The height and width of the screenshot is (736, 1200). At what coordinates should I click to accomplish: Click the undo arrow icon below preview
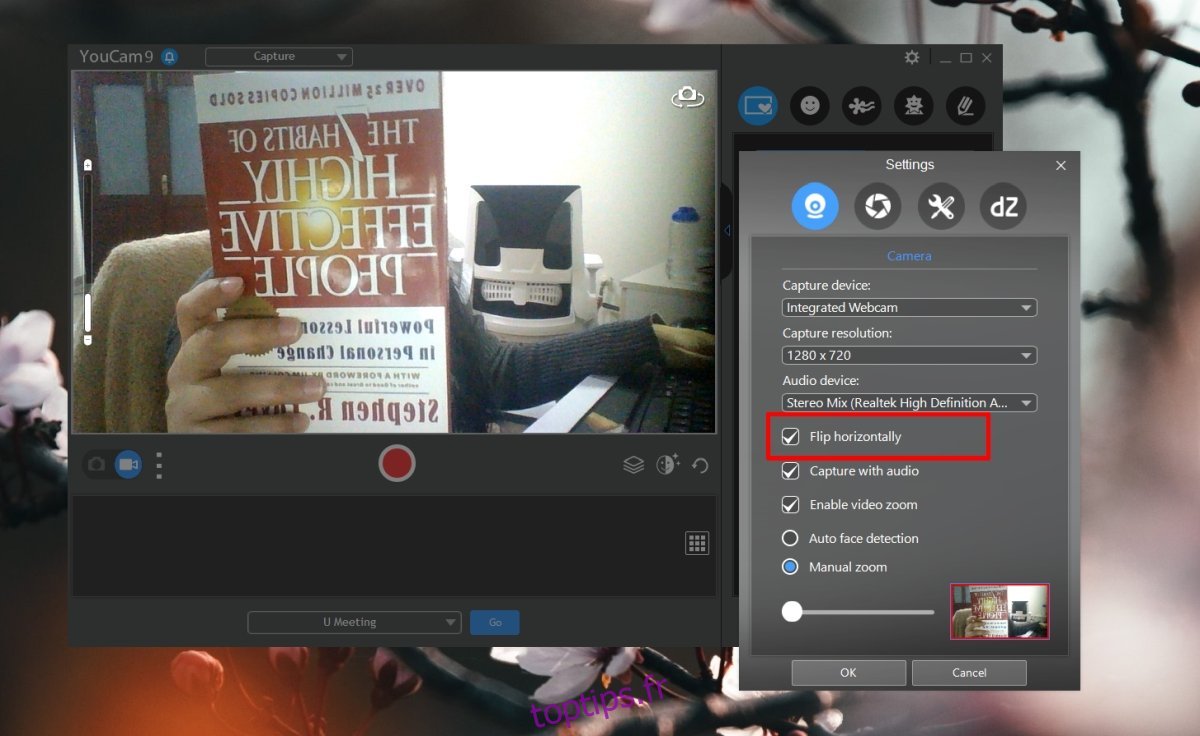pyautogui.click(x=700, y=465)
